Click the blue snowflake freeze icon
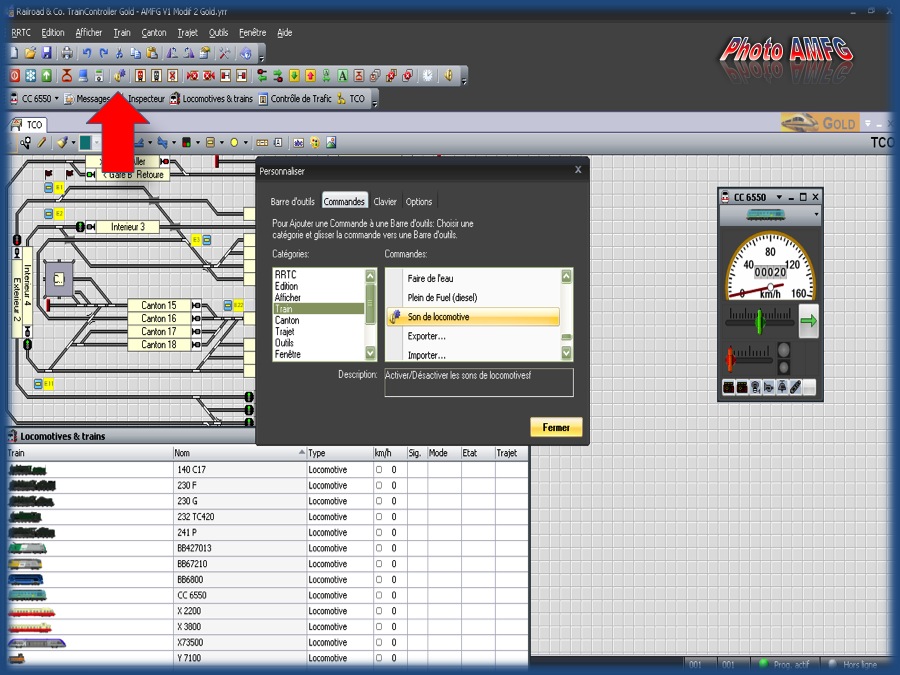The image size is (900, 675). [30, 75]
